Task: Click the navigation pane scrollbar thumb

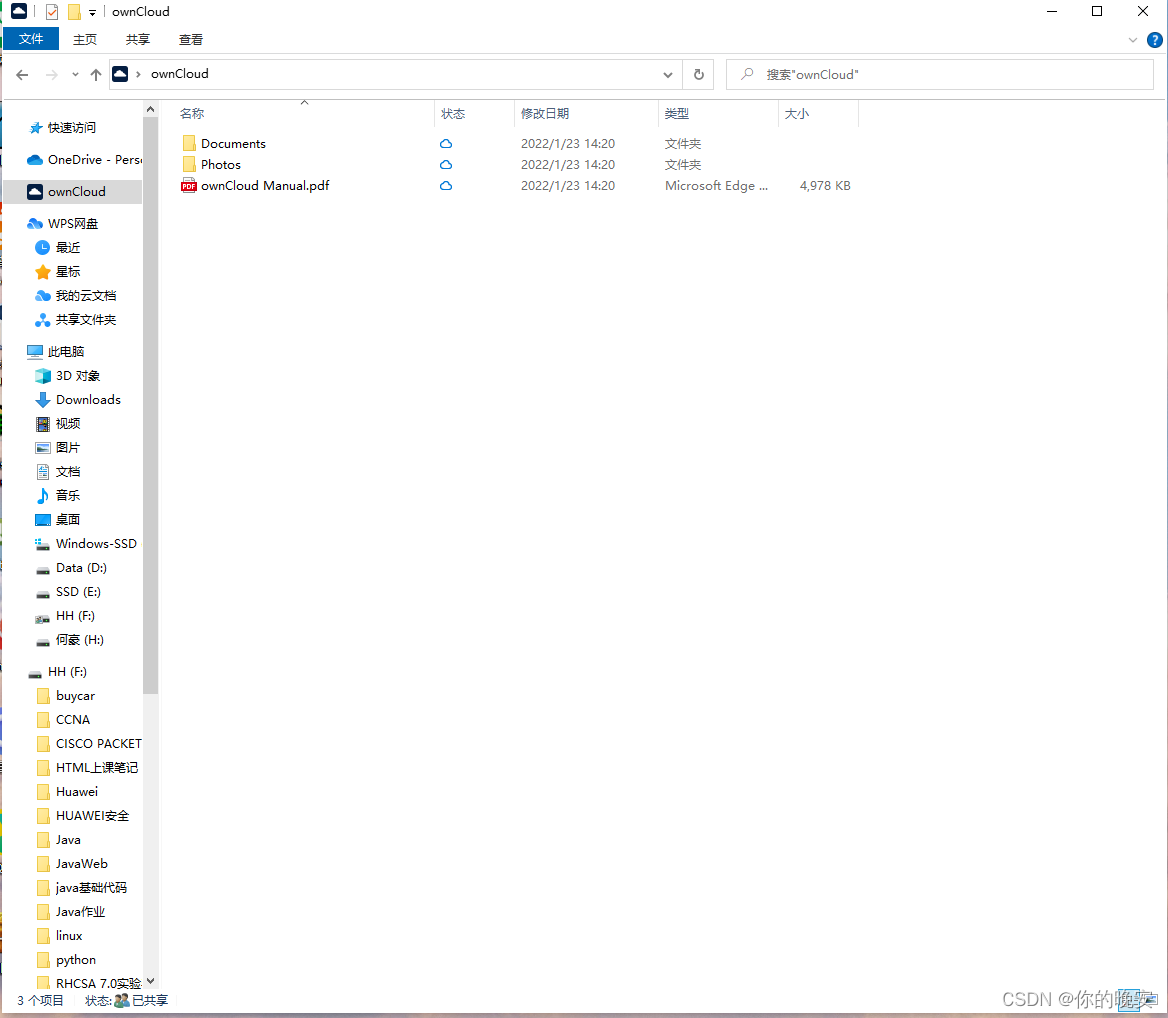Action: (x=150, y=406)
